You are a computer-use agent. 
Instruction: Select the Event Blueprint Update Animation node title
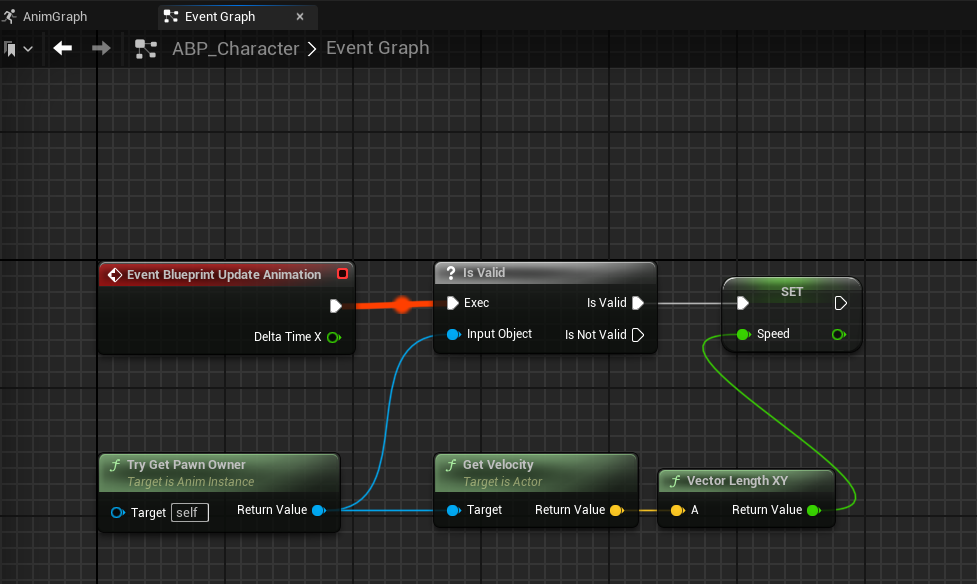point(224,275)
